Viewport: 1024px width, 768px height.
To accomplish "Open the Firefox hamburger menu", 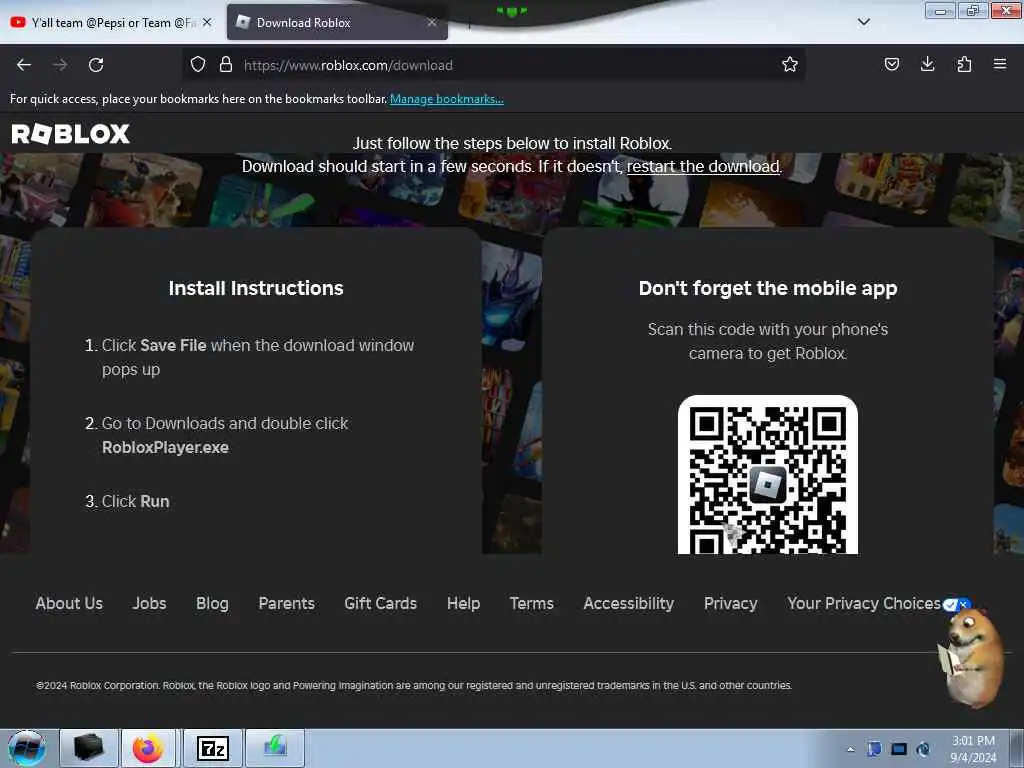I will (999, 64).
